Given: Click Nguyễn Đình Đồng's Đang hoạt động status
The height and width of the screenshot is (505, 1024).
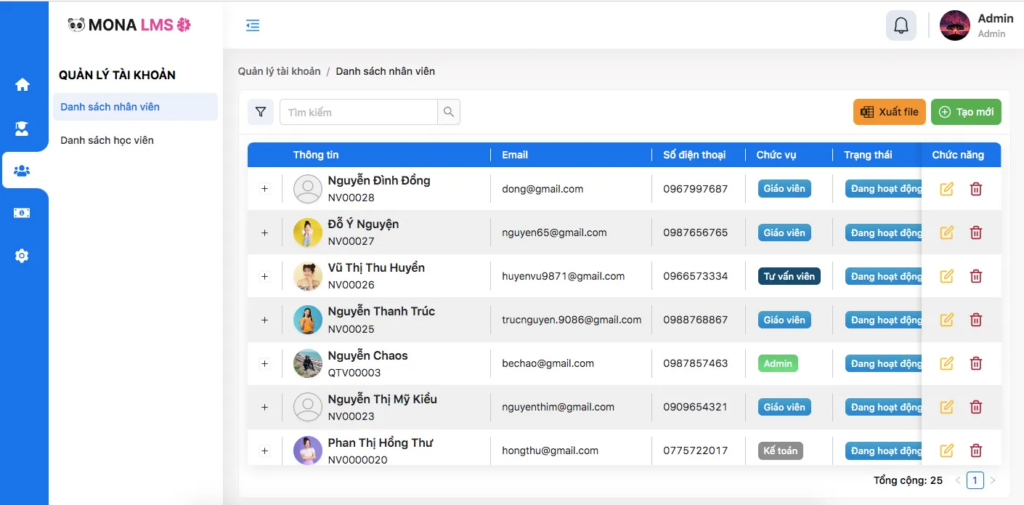Looking at the screenshot, I should [x=883, y=189].
